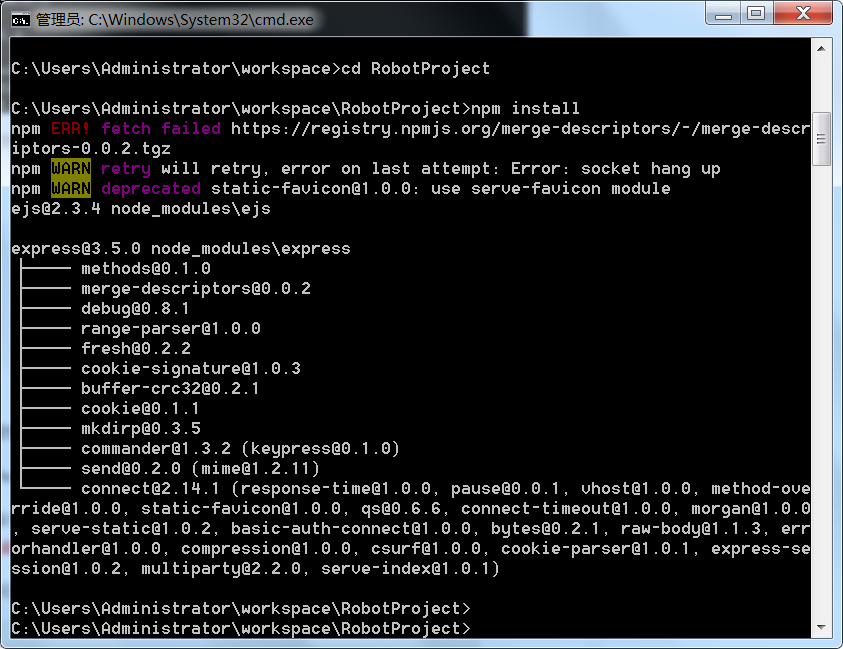
Task: Maximize the cmd.exe window
Action: point(756,13)
